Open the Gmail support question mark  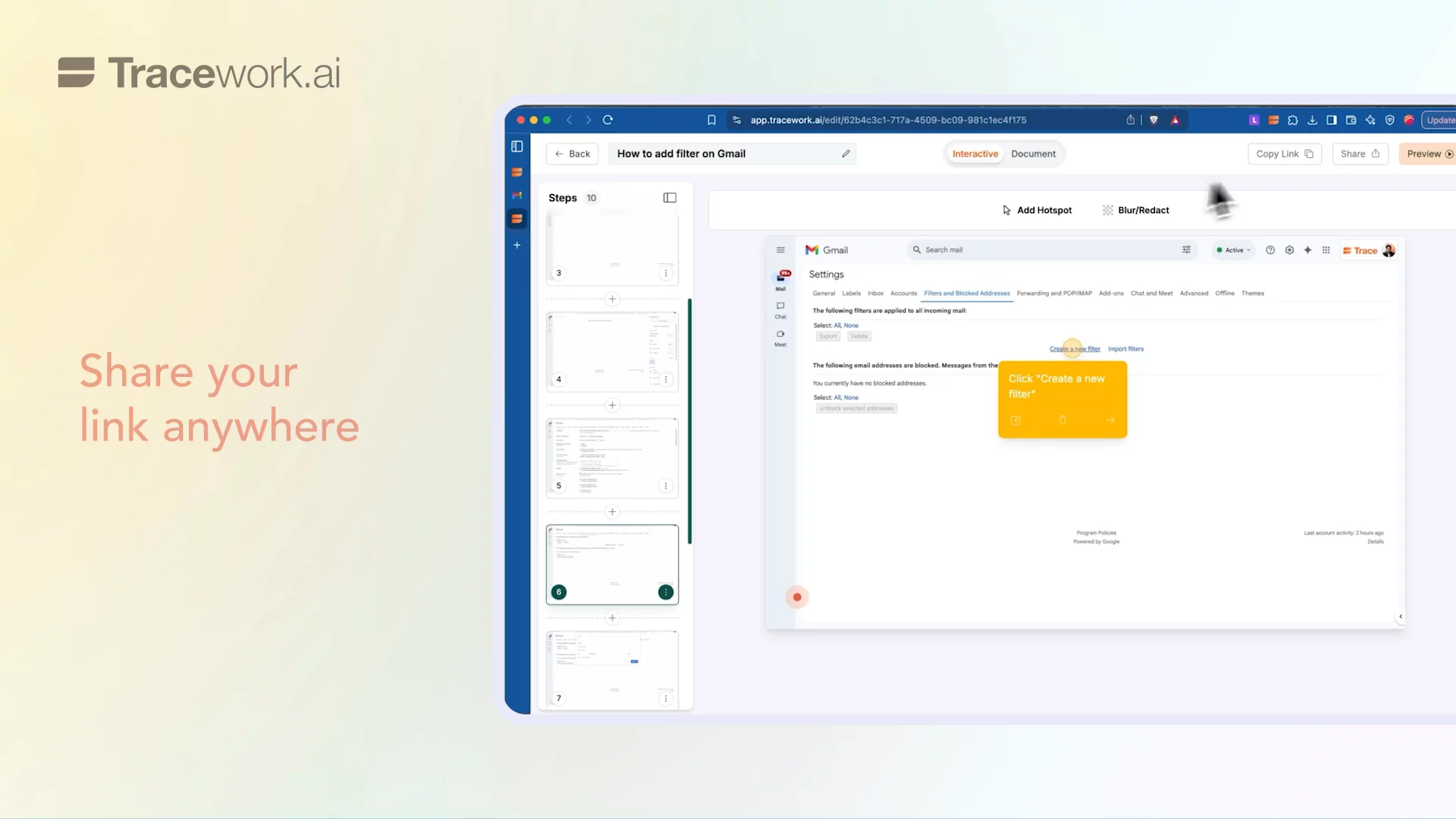[1270, 249]
